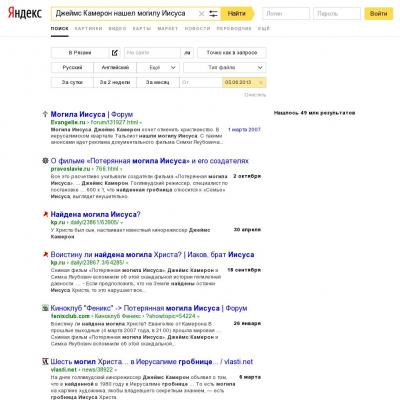
Task: Switch to the Карты tab
Action: (142, 29)
